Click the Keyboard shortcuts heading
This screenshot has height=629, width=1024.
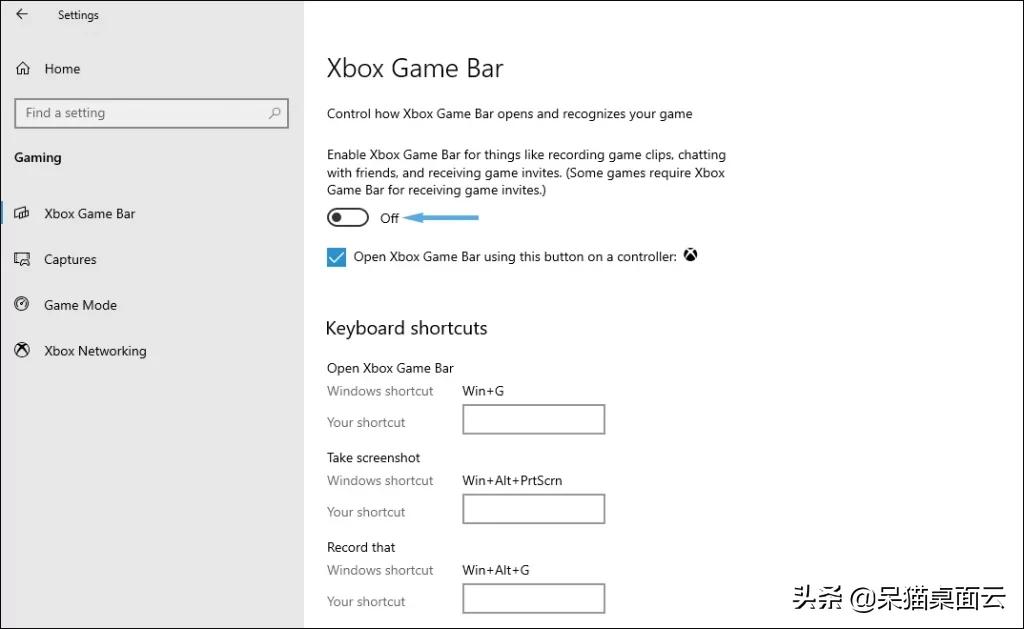point(406,328)
